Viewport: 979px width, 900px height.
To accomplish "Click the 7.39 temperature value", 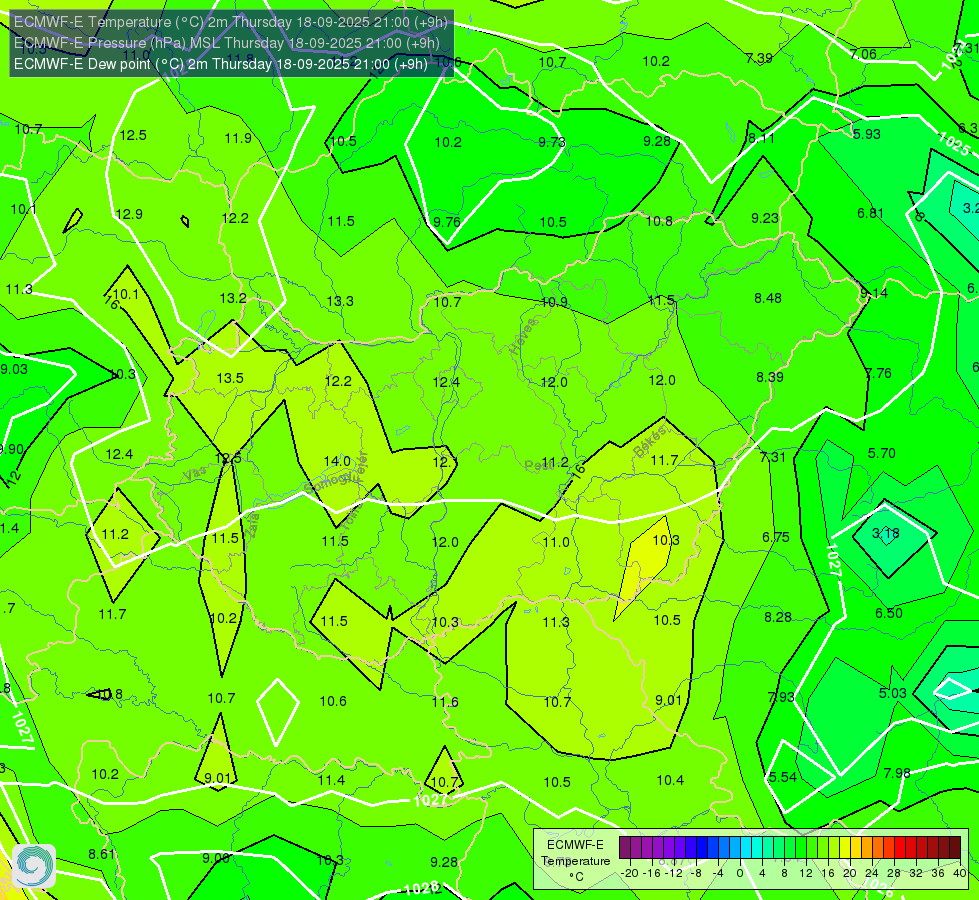I will click(759, 58).
